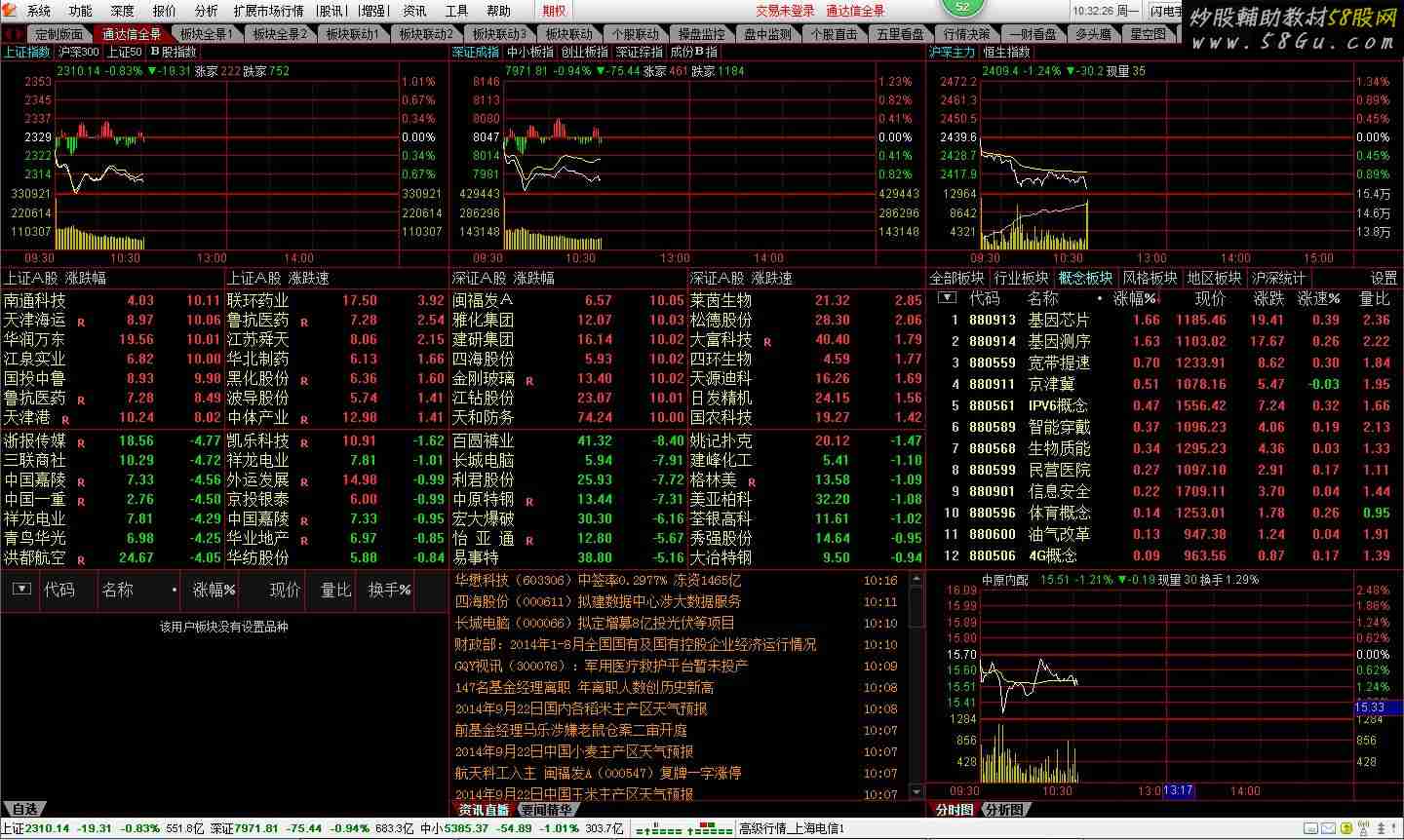Screen dimensions: 1404x840
Task: Open the 扩展市场行情 menu
Action: pos(269,11)
